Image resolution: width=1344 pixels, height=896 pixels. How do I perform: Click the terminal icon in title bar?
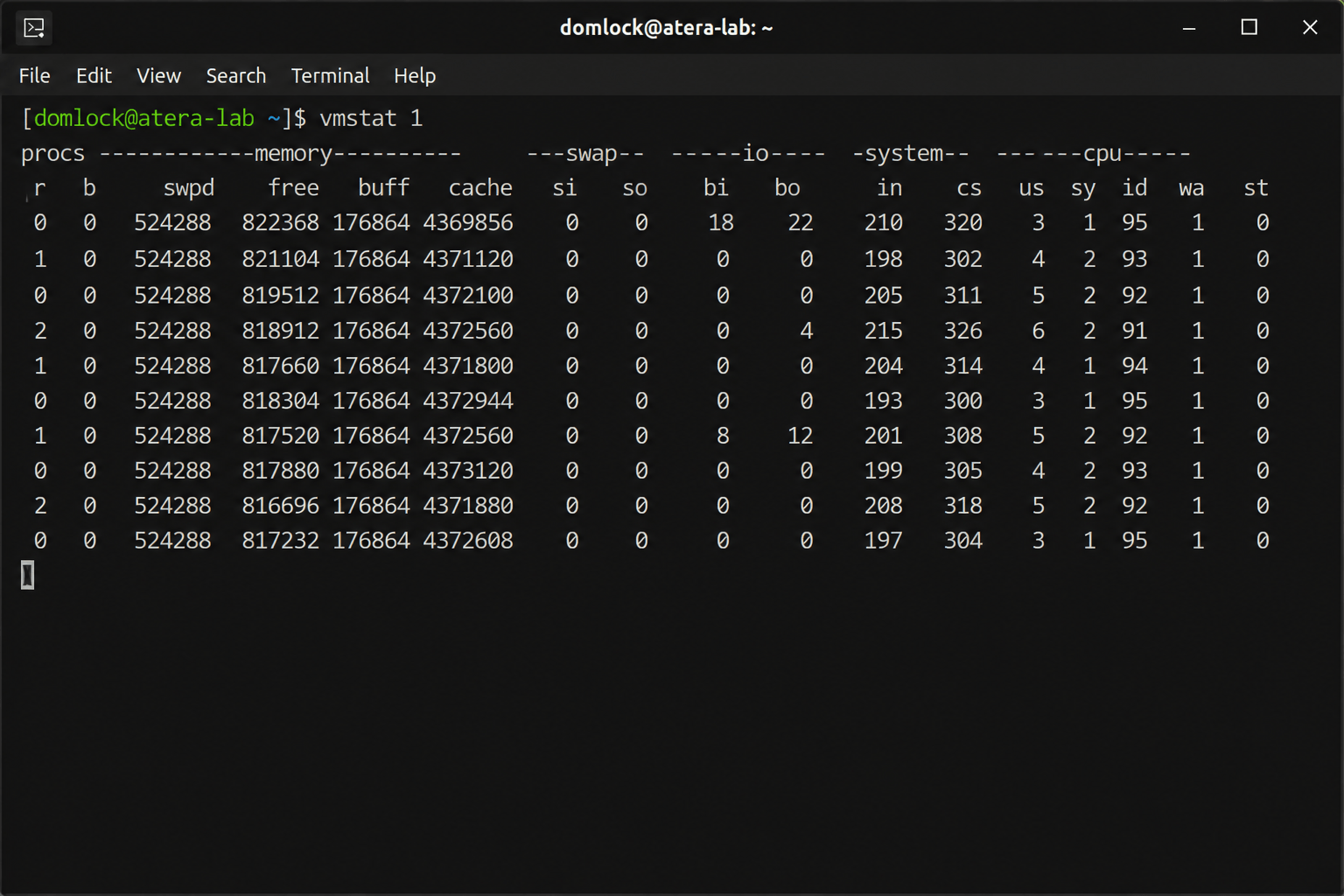(33, 28)
